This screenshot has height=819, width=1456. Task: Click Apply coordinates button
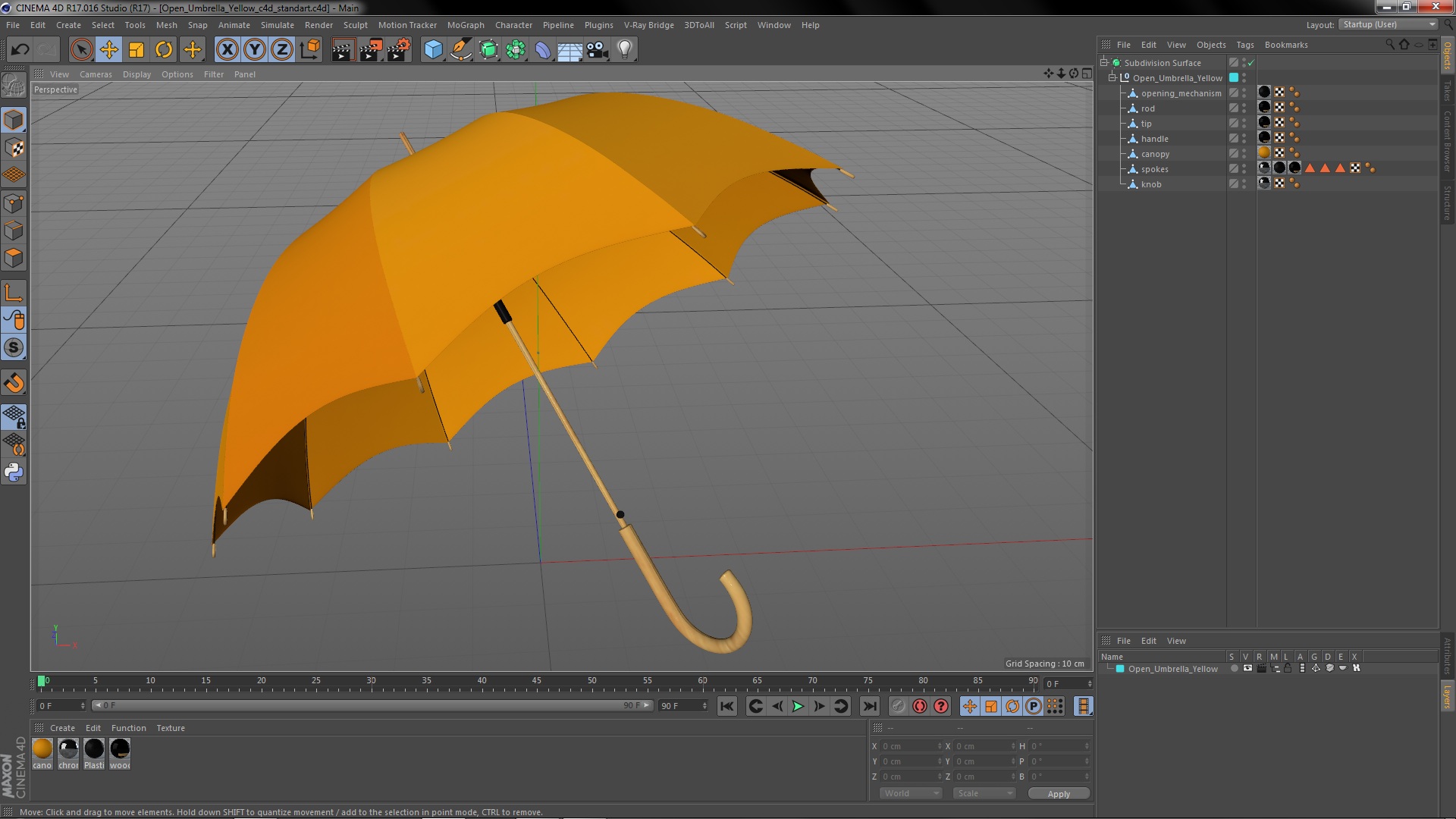pos(1059,794)
